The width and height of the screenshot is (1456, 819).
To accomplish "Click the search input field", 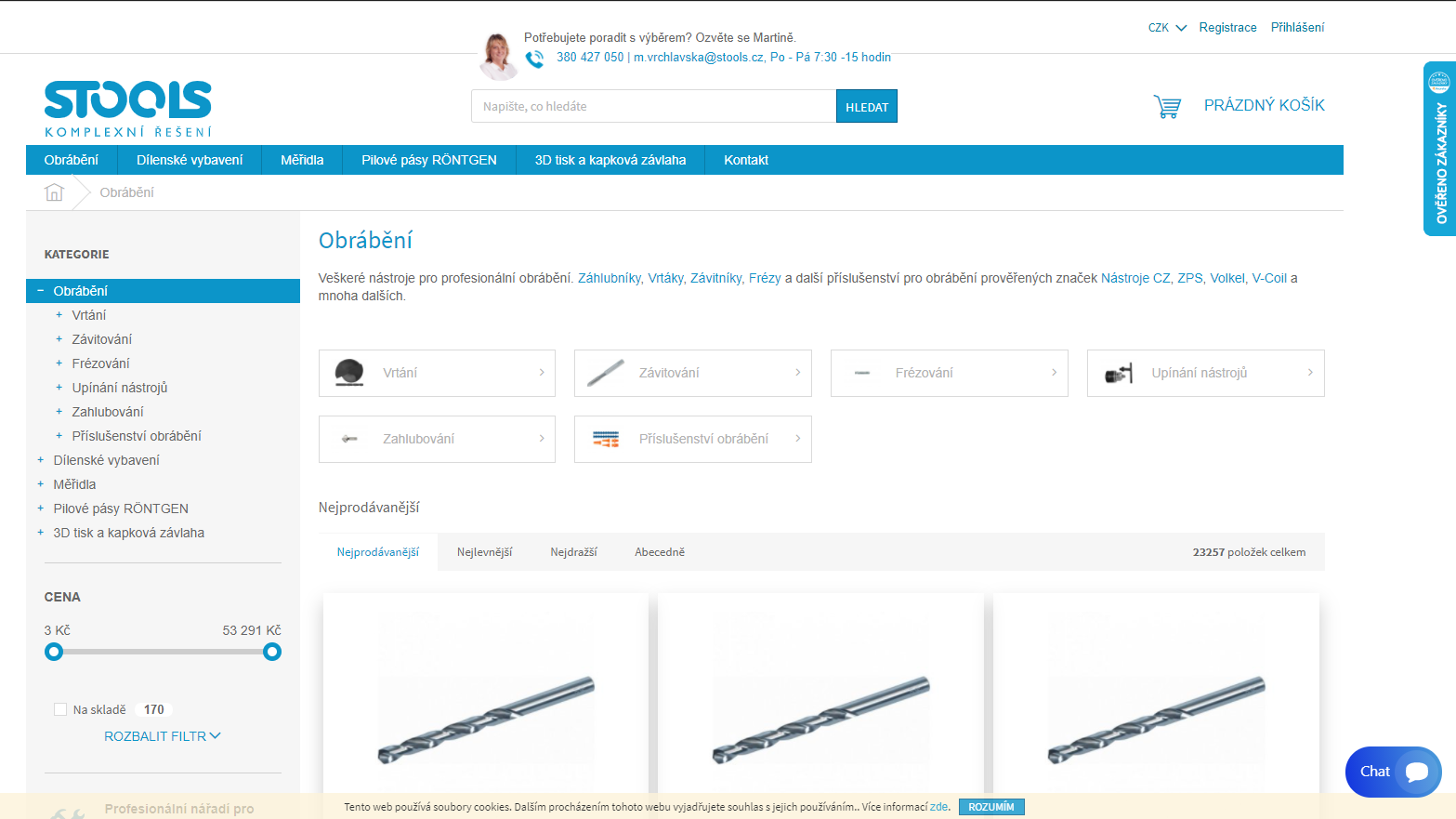I will pyautogui.click(x=654, y=106).
